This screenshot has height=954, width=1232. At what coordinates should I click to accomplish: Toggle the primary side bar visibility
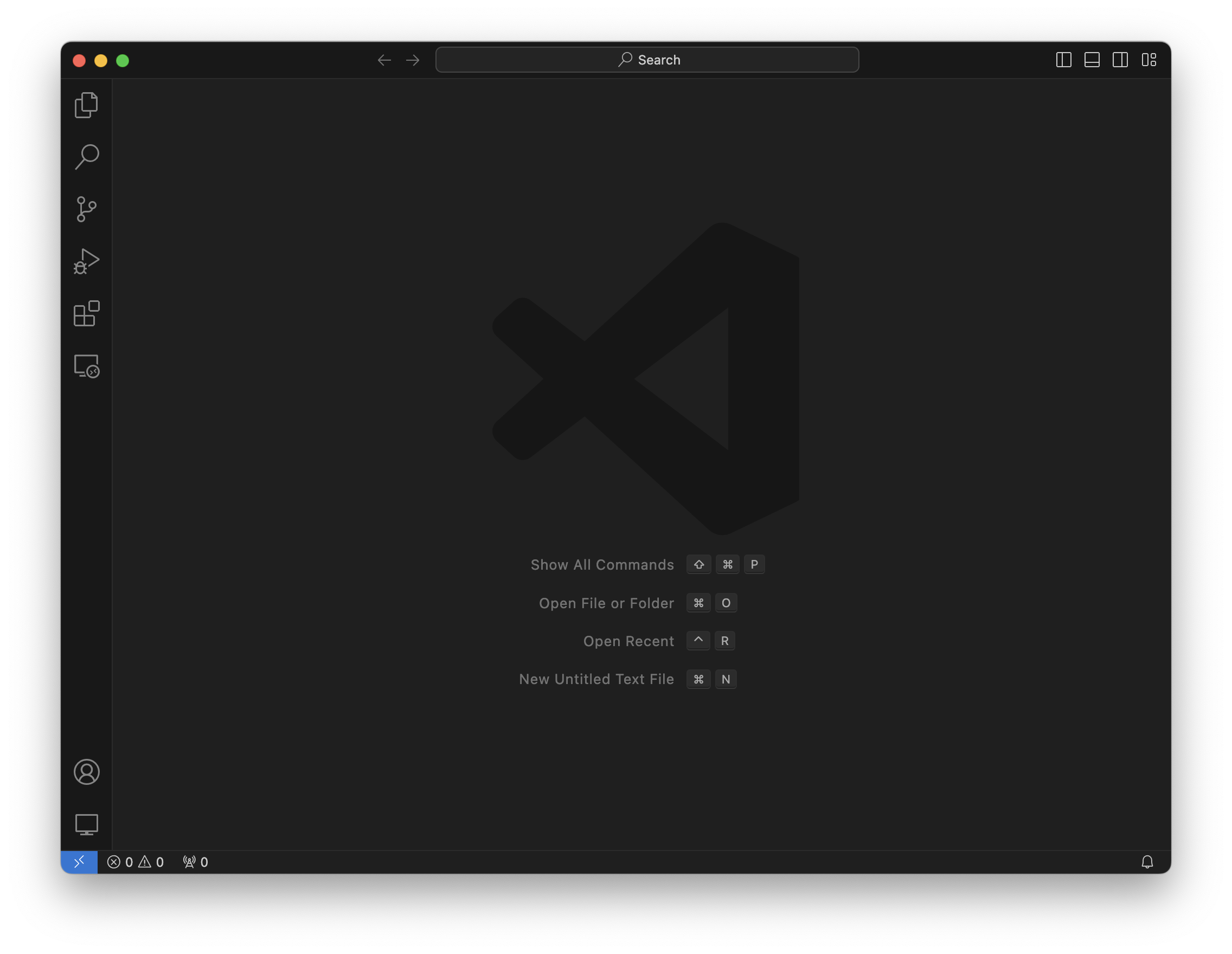pyautogui.click(x=1064, y=59)
